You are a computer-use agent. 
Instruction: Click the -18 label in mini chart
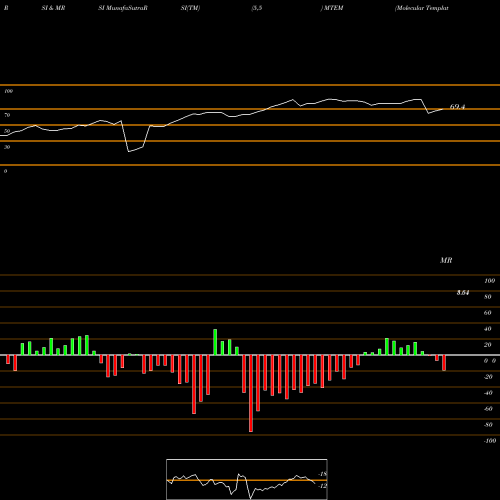click(323, 474)
